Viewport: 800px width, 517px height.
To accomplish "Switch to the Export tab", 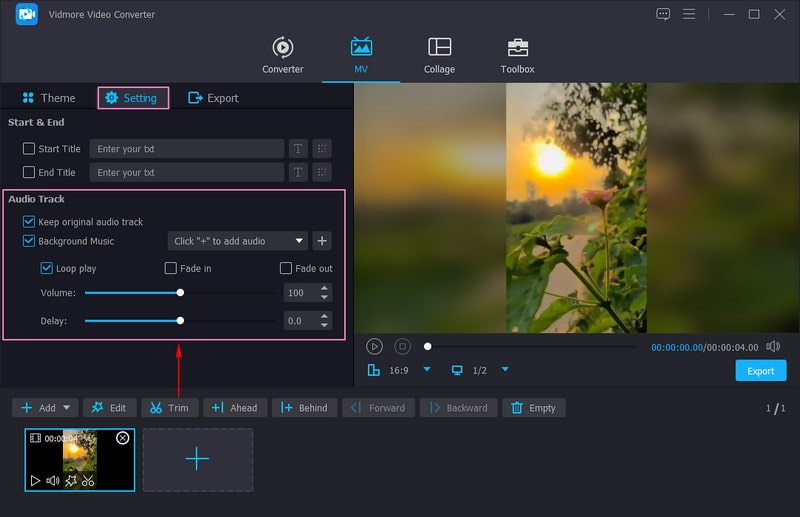I will tap(213, 98).
